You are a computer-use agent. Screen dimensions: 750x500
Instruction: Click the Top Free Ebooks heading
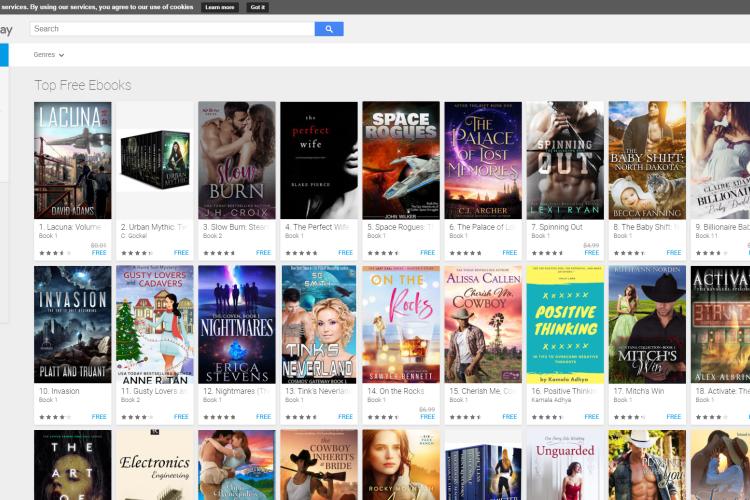[x=83, y=85]
